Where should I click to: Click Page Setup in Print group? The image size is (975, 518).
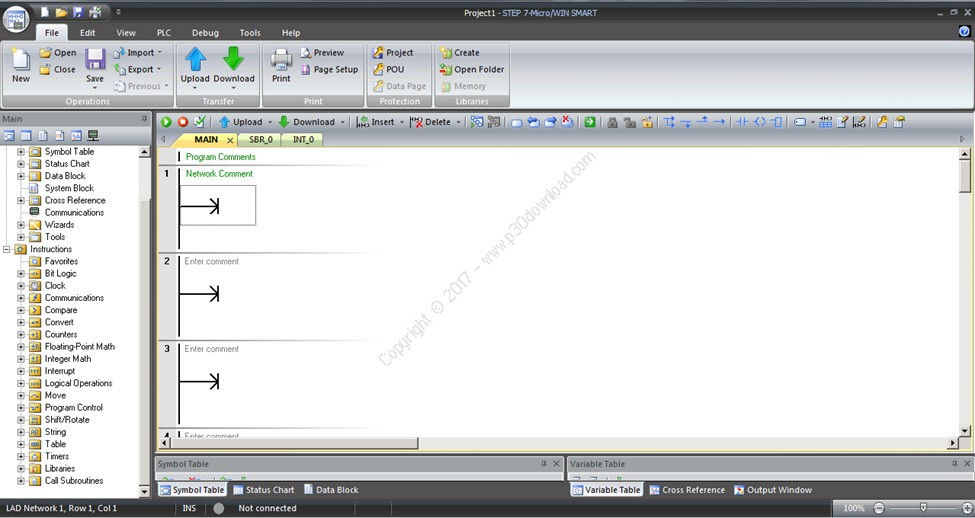pos(330,70)
